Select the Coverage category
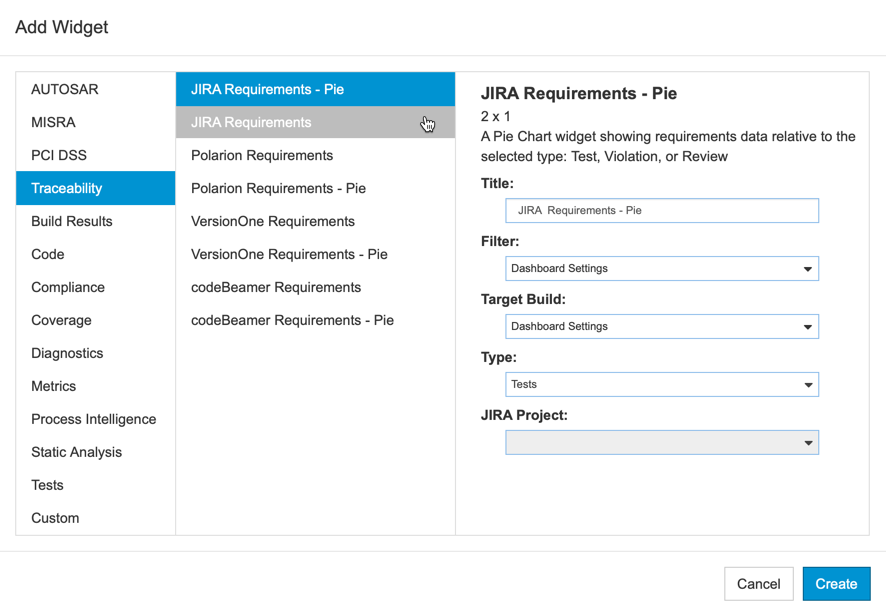 [95, 320]
